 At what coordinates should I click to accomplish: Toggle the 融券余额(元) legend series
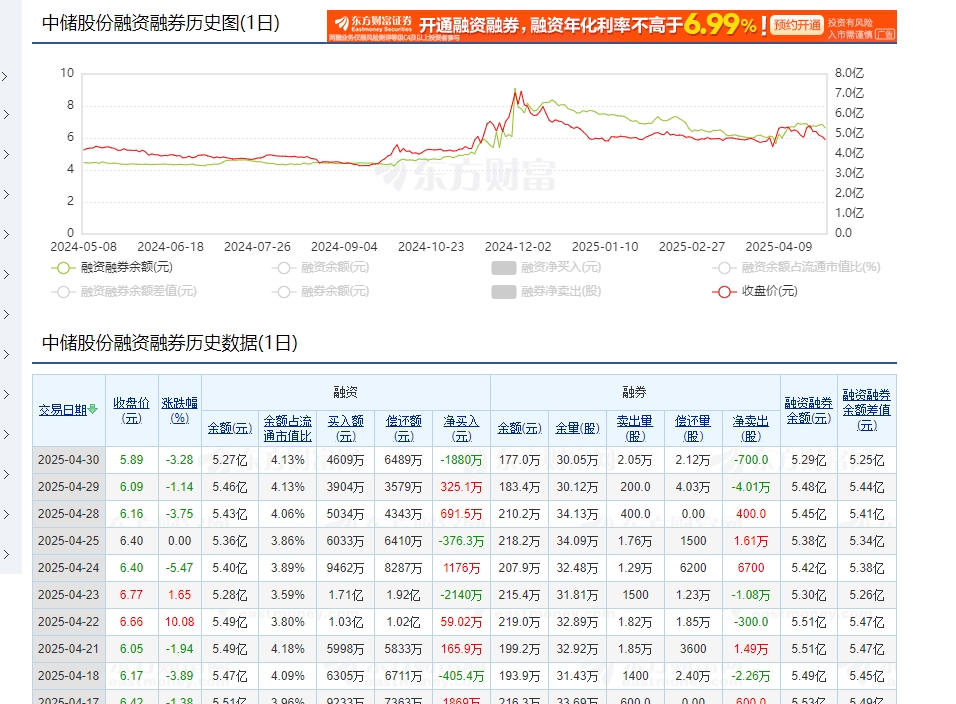point(321,291)
